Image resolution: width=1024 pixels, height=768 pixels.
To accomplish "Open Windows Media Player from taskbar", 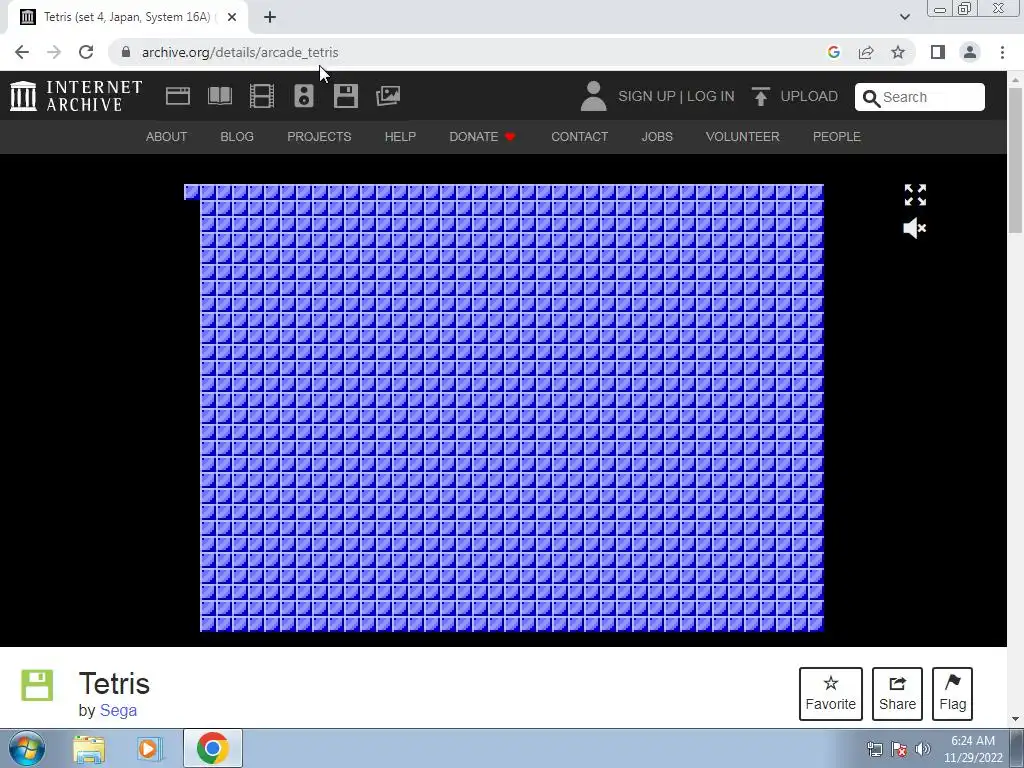I will pyautogui.click(x=149, y=749).
